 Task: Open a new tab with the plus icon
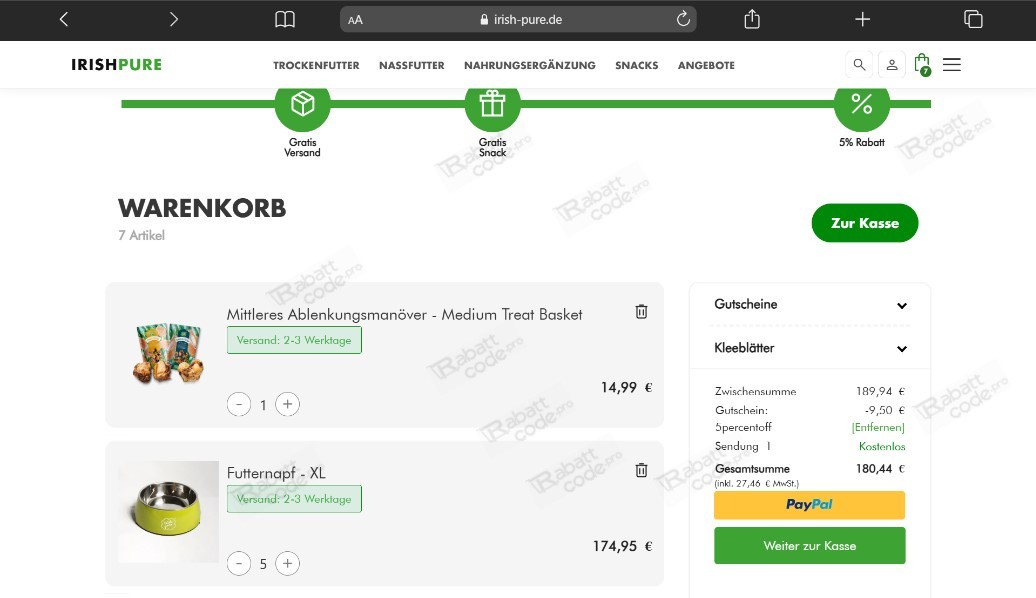pos(862,19)
